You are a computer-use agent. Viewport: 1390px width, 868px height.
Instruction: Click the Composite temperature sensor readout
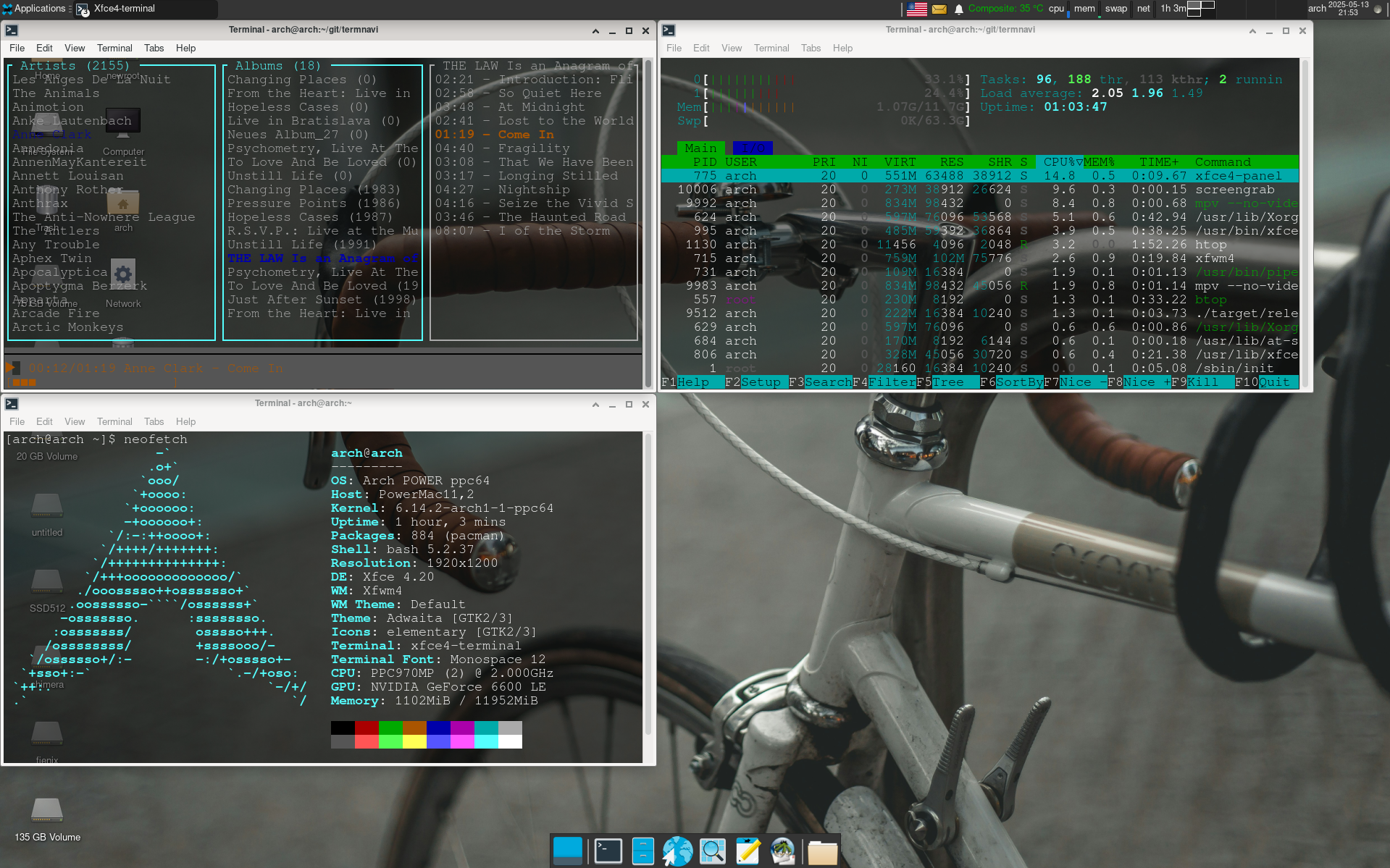pyautogui.click(x=1005, y=9)
